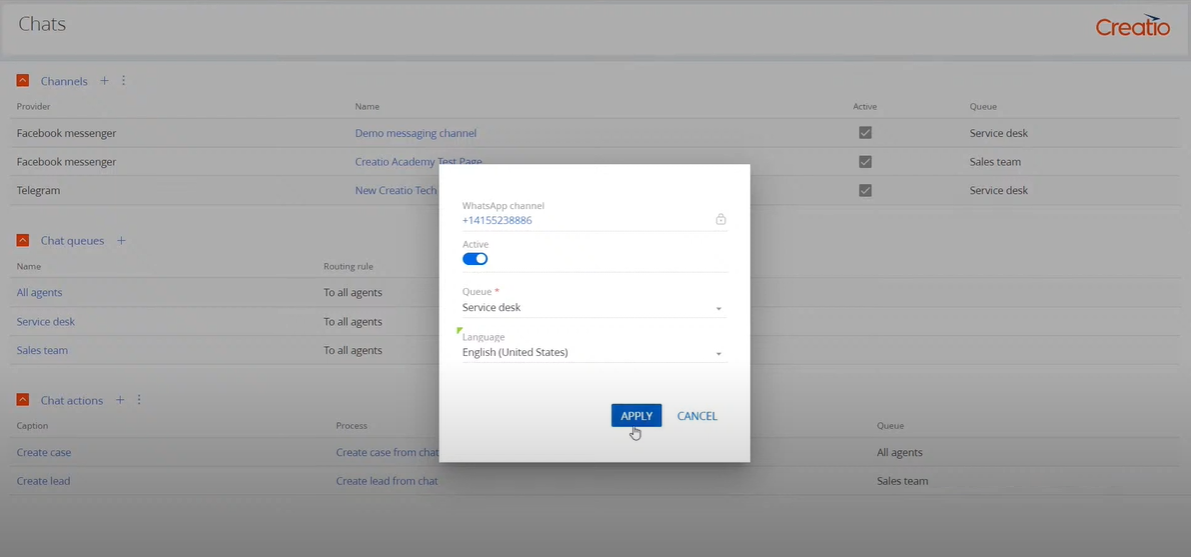
Task: Collapse the Chat queues section
Action: [x=23, y=241]
